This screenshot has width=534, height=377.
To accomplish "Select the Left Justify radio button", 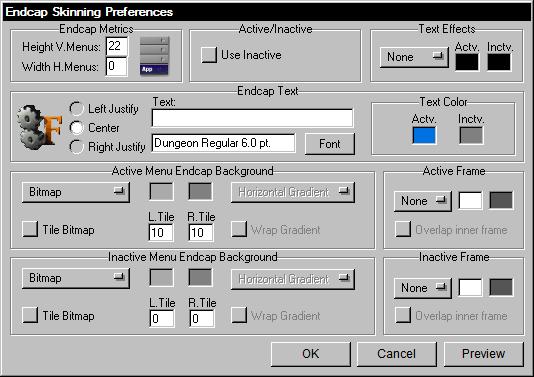I will click(x=76, y=109).
